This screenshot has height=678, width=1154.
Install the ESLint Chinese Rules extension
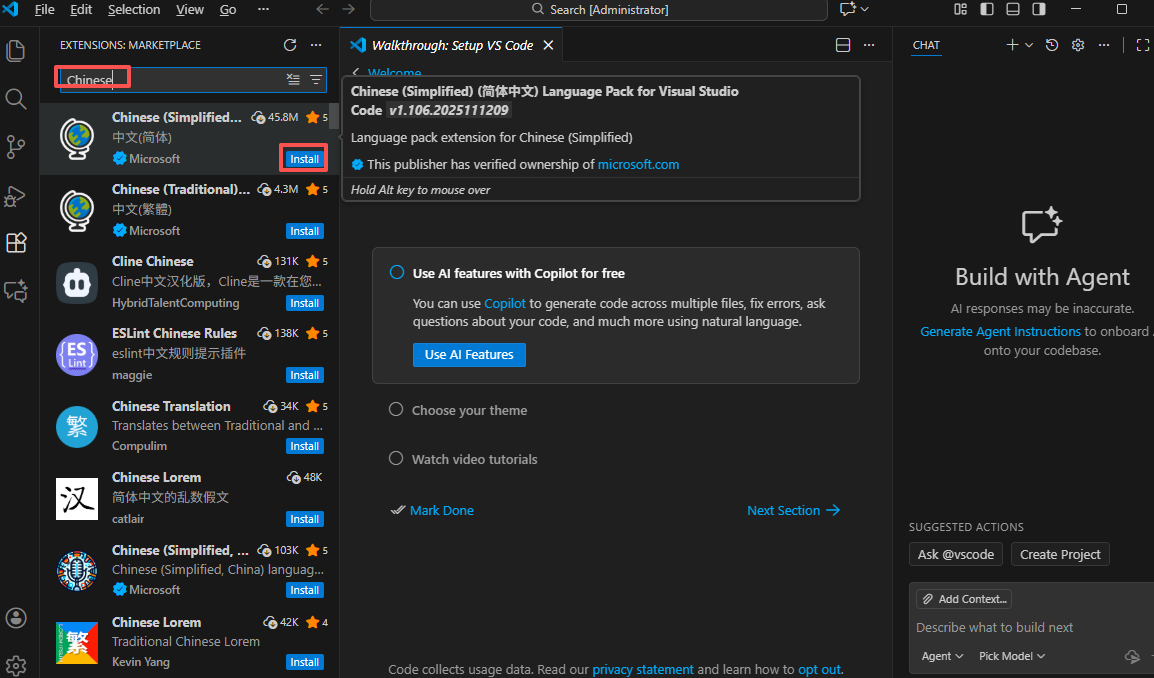point(304,375)
